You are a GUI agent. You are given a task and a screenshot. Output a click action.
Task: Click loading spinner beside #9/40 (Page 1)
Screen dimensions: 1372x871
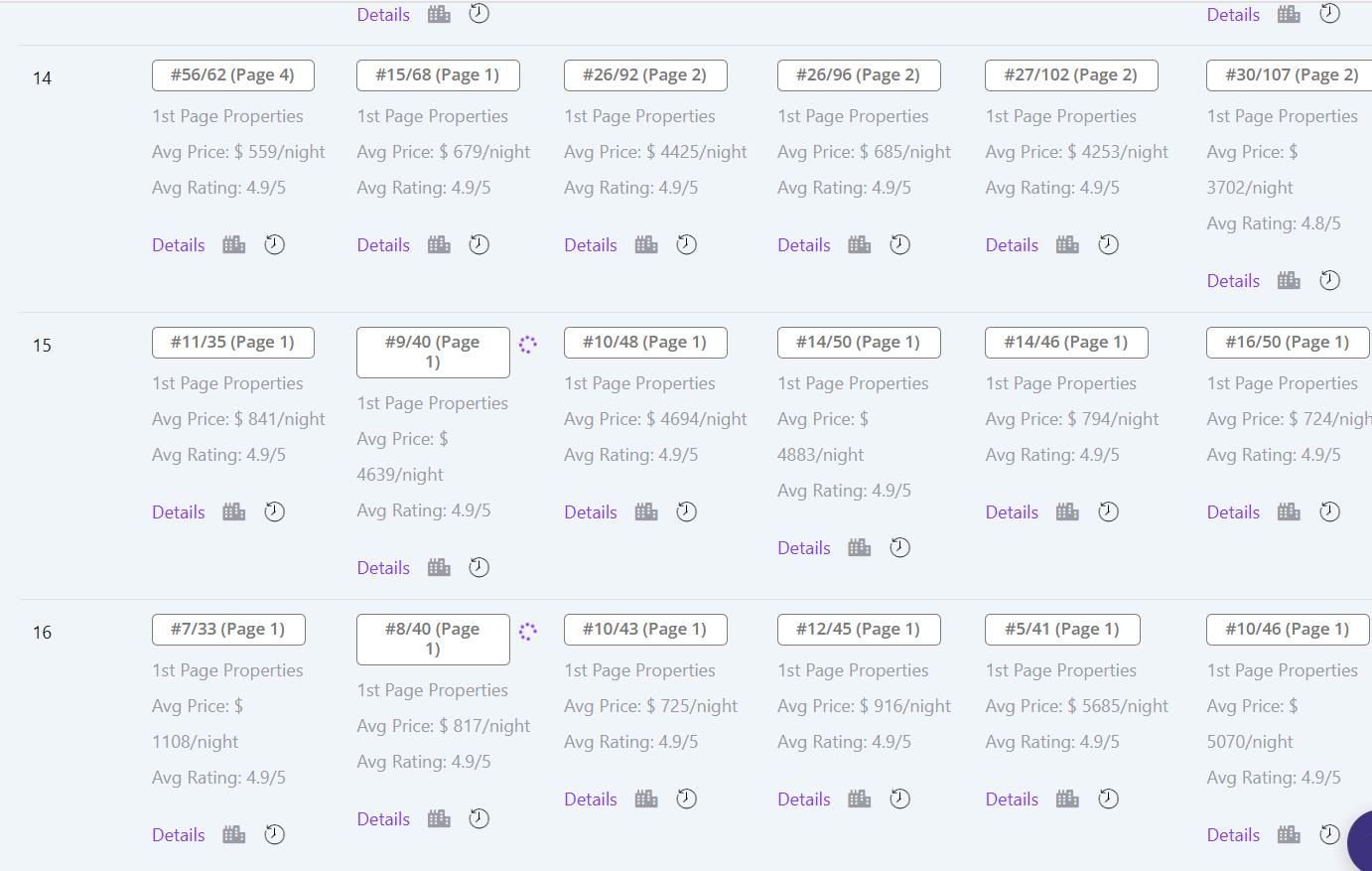pos(528,344)
